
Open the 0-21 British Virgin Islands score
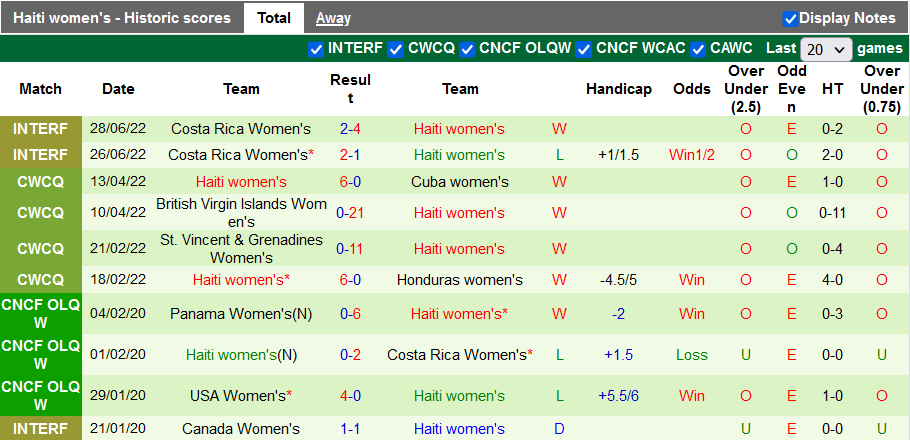(x=350, y=213)
